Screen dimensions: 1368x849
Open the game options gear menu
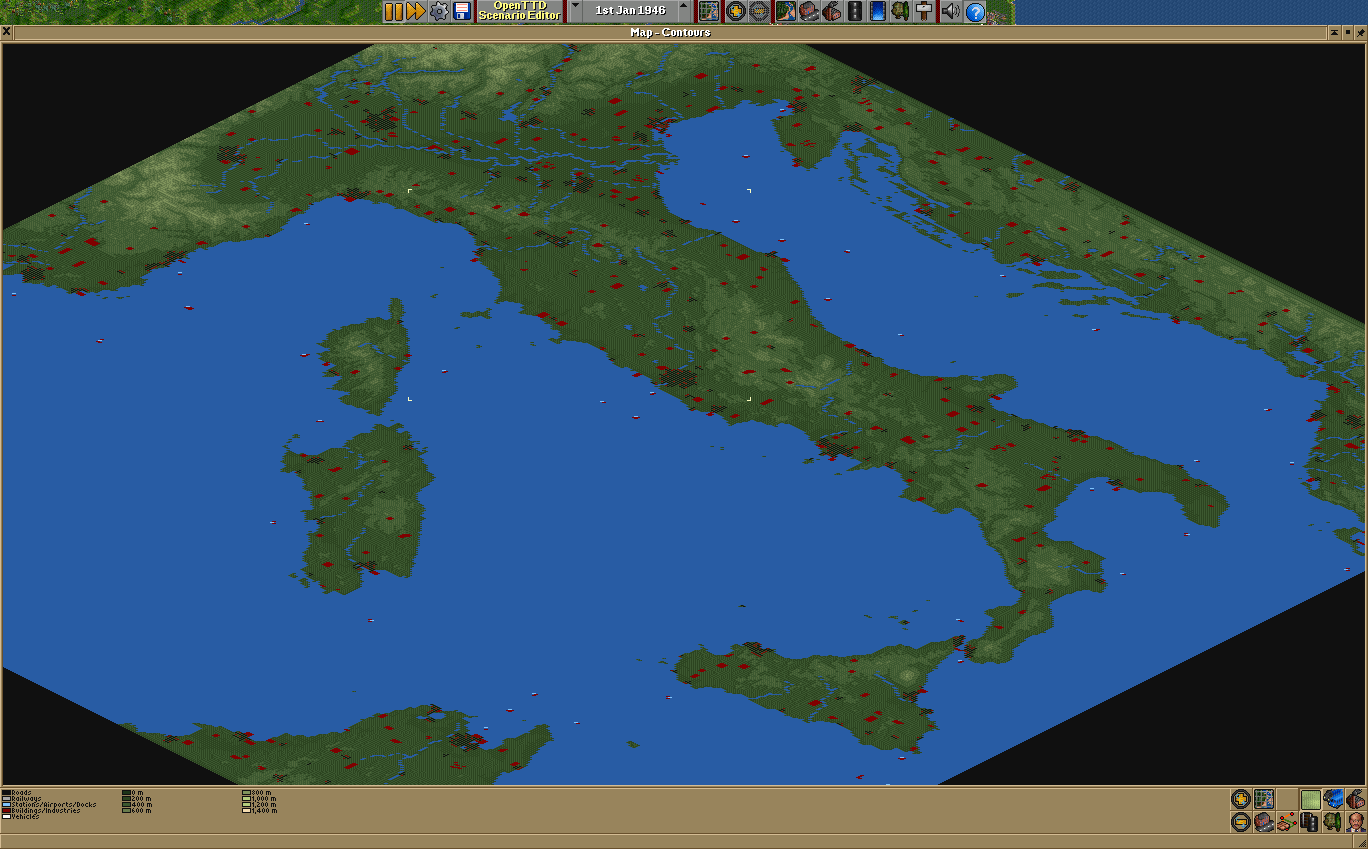438,12
